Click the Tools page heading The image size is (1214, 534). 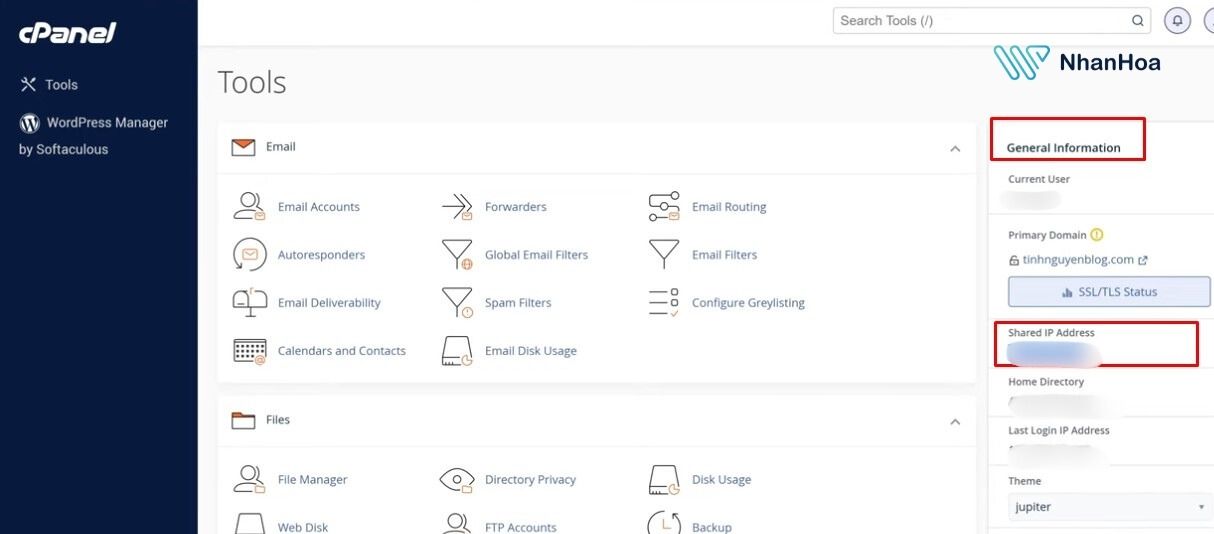(x=252, y=82)
